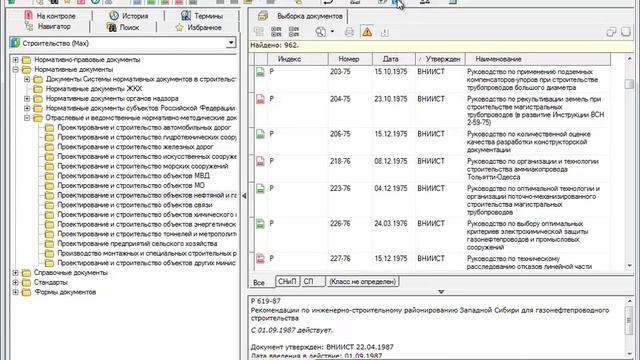
Task: Select folder for морских сооружений
Action: click(142, 166)
